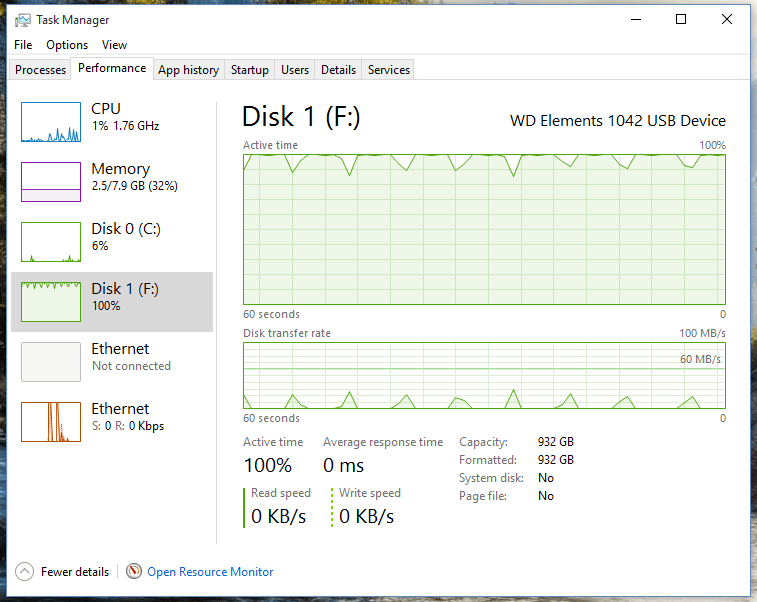Image resolution: width=757 pixels, height=602 pixels.
Task: Click the Active time graph area
Action: click(484, 229)
